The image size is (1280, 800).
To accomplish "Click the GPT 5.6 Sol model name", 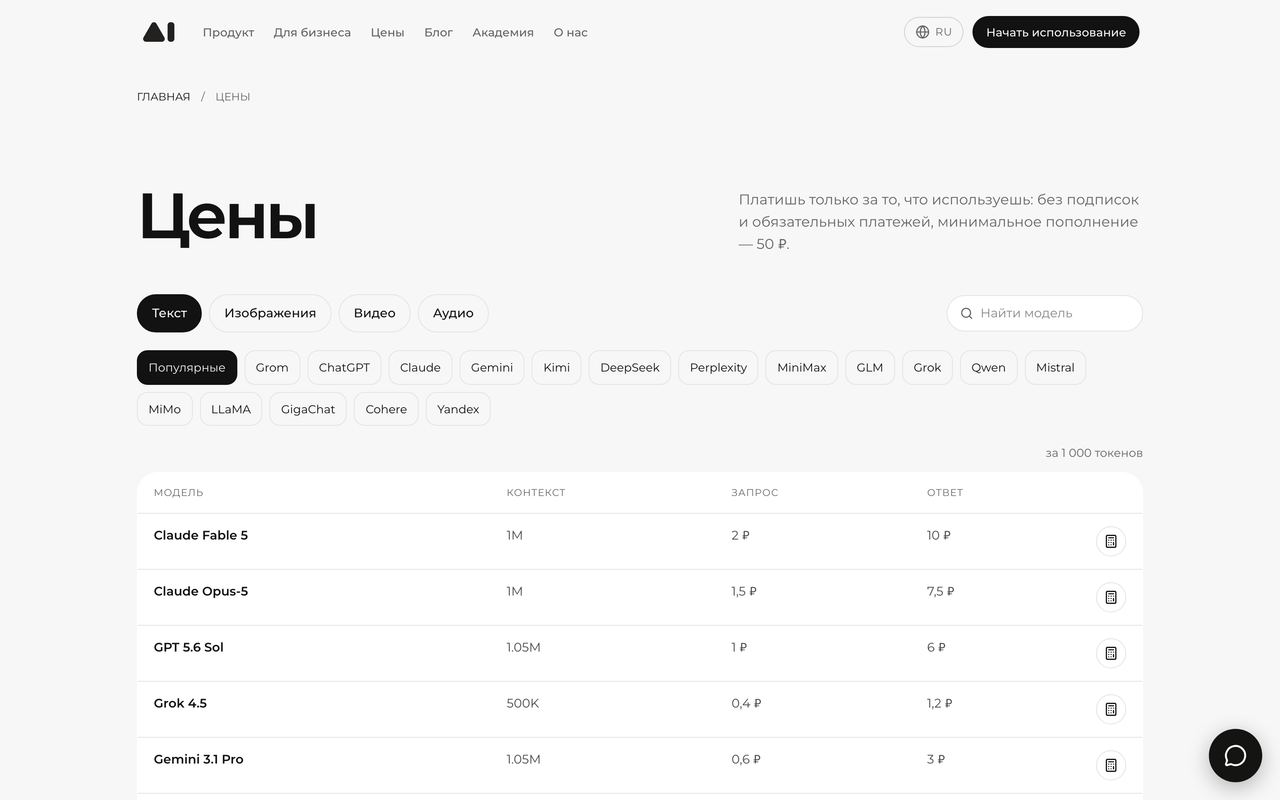I will [x=189, y=647].
